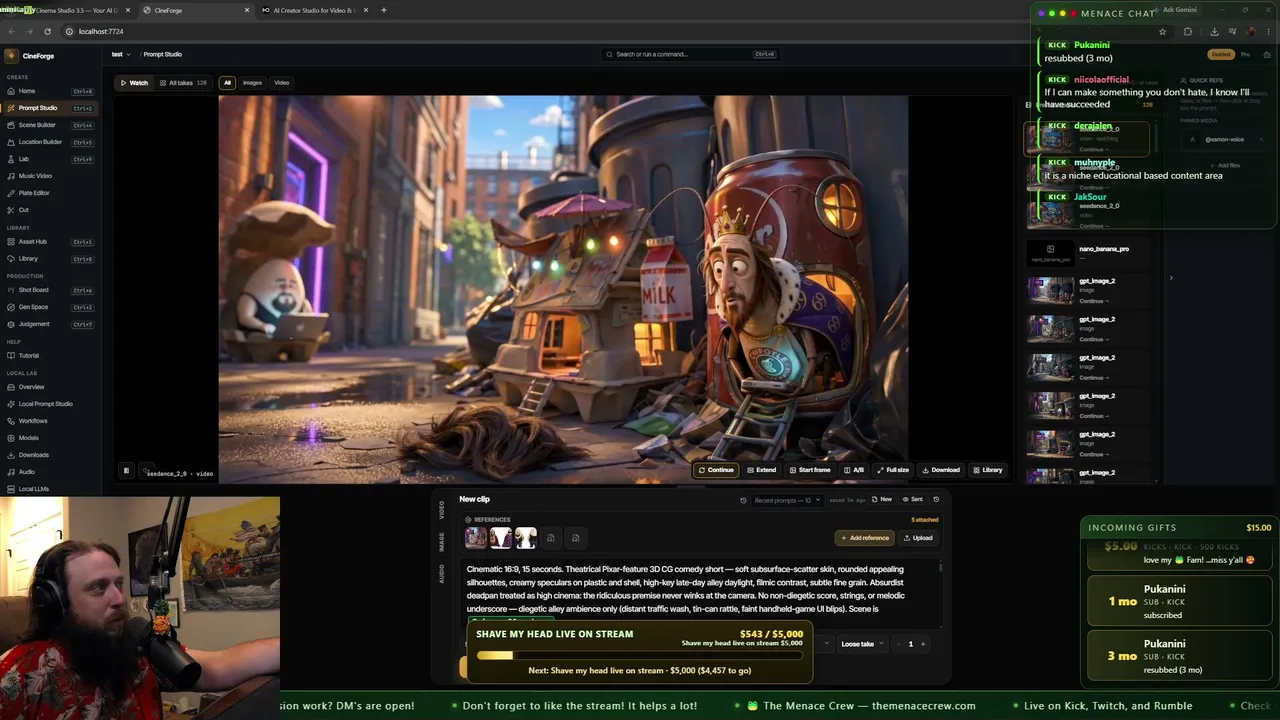The width and height of the screenshot is (1280, 720).
Task: Click the Upload button
Action: pos(918,538)
